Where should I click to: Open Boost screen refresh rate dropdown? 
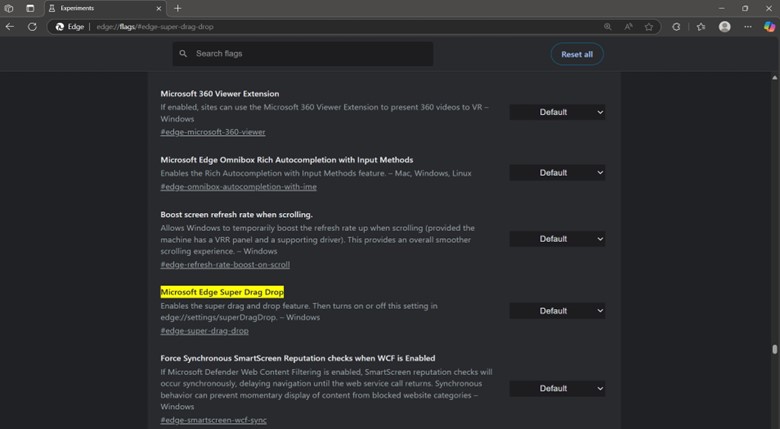(558, 239)
